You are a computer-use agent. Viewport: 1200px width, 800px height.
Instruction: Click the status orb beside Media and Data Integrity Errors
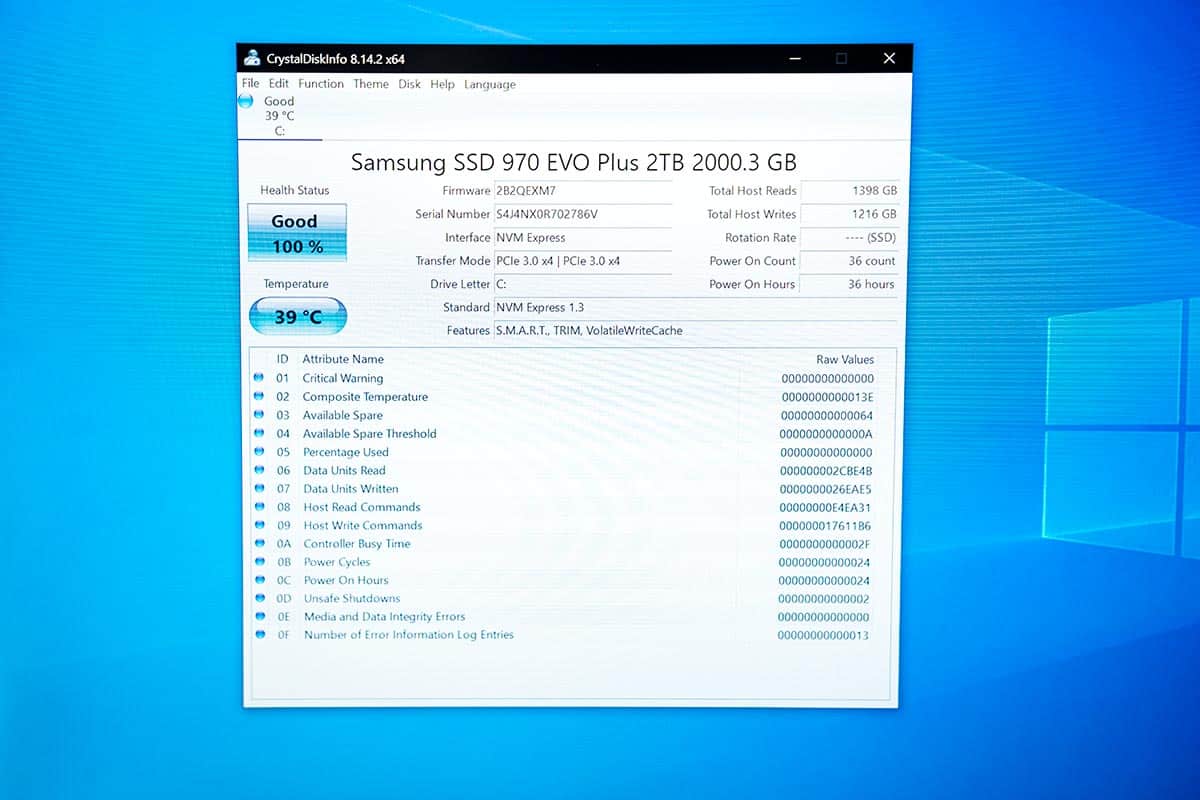260,617
